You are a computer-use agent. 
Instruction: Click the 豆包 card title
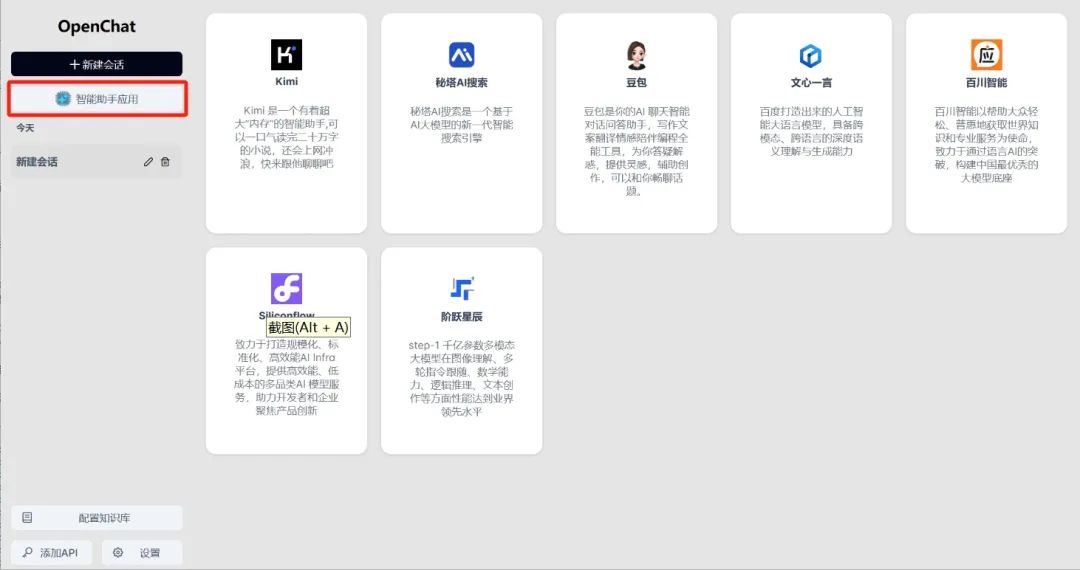coord(636,83)
